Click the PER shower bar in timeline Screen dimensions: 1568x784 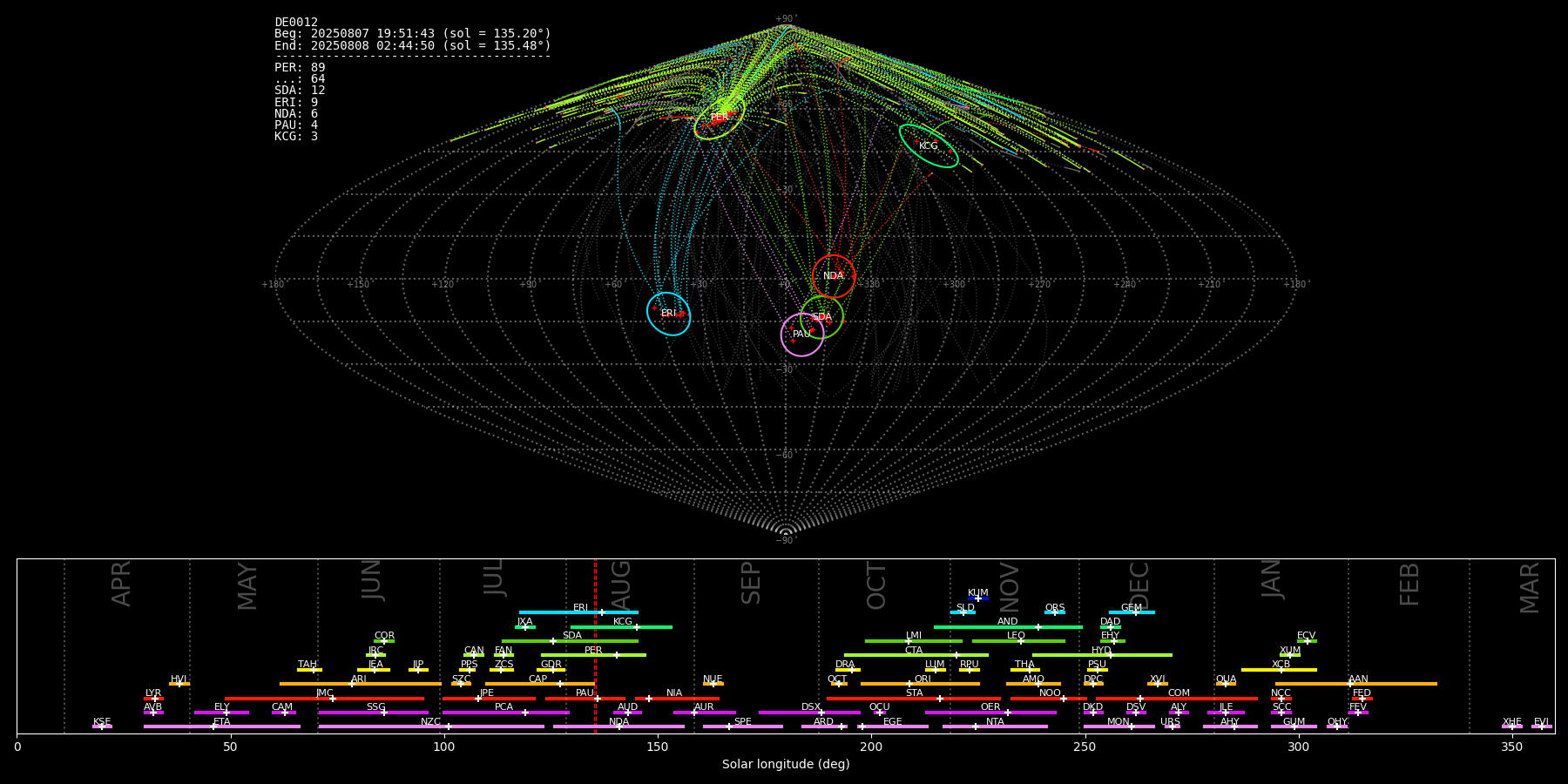click(593, 655)
